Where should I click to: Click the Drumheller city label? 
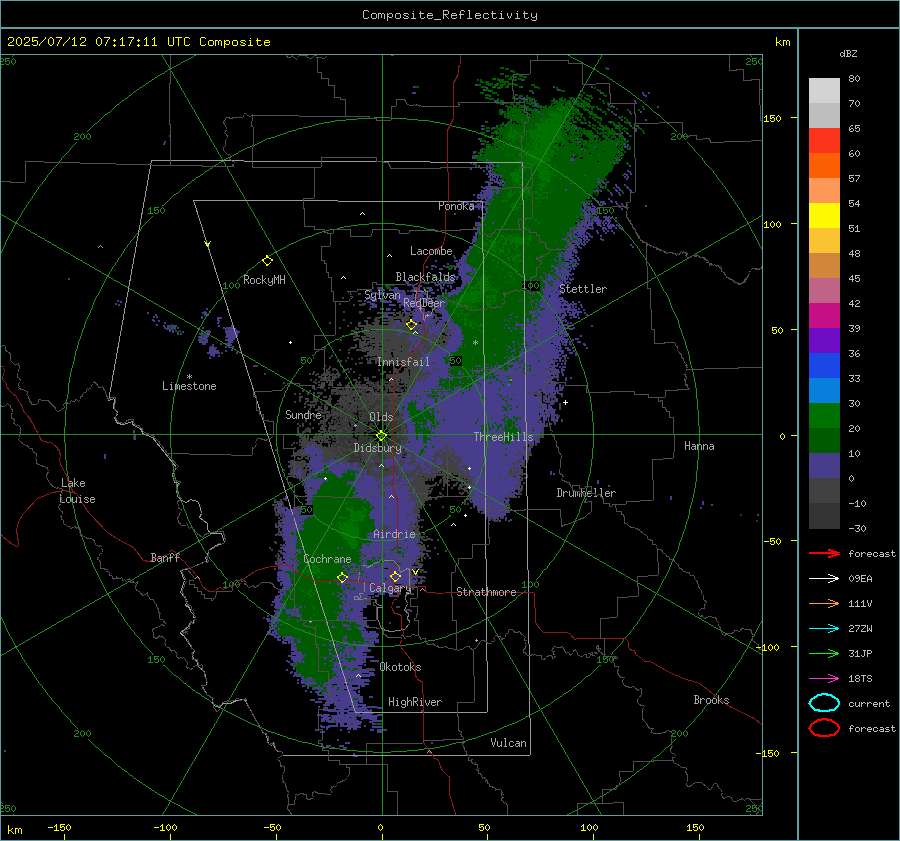click(586, 493)
